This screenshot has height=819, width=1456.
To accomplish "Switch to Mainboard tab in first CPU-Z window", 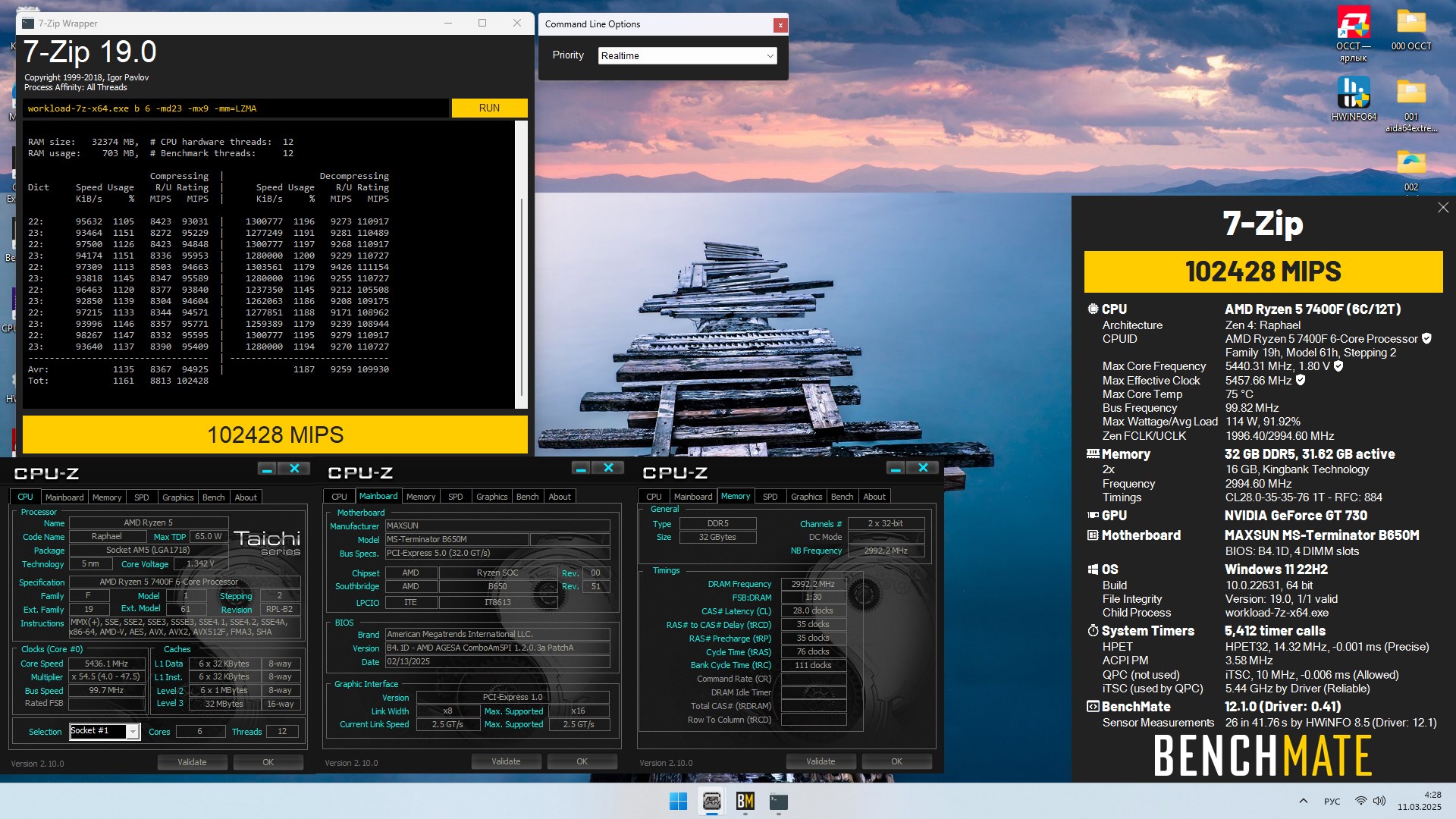I will click(x=64, y=497).
